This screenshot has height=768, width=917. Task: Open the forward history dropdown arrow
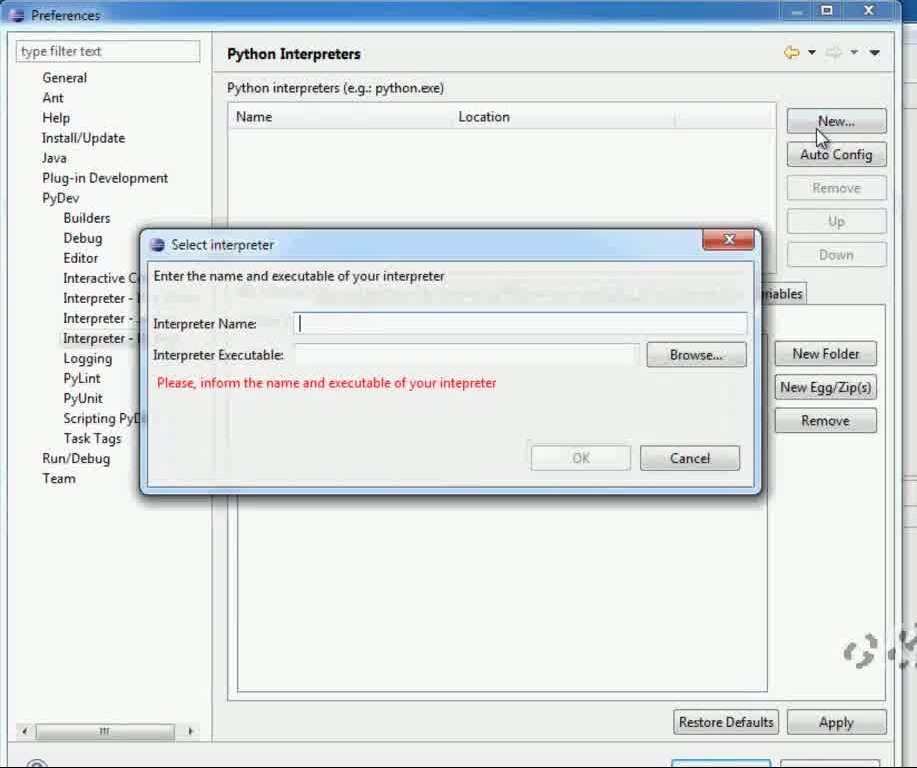pos(854,53)
